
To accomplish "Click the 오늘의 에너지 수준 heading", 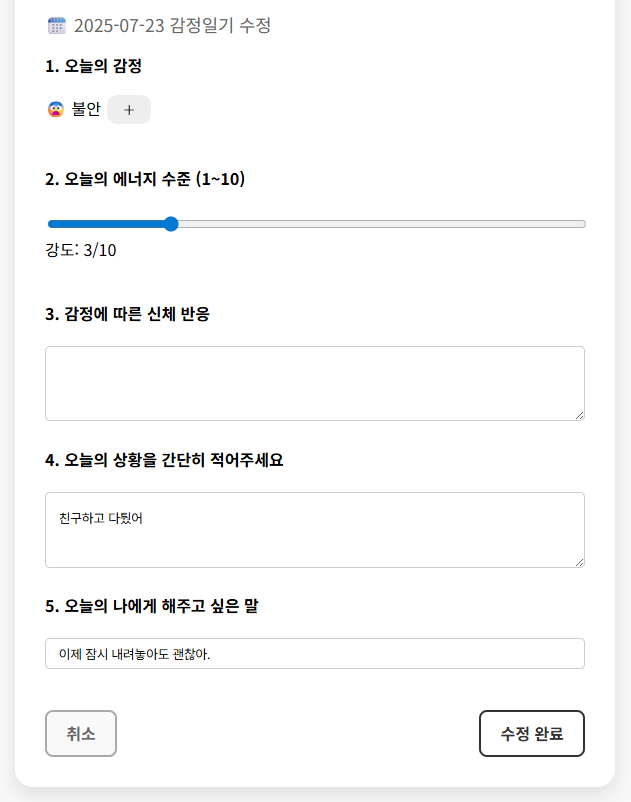I will 145,180.
